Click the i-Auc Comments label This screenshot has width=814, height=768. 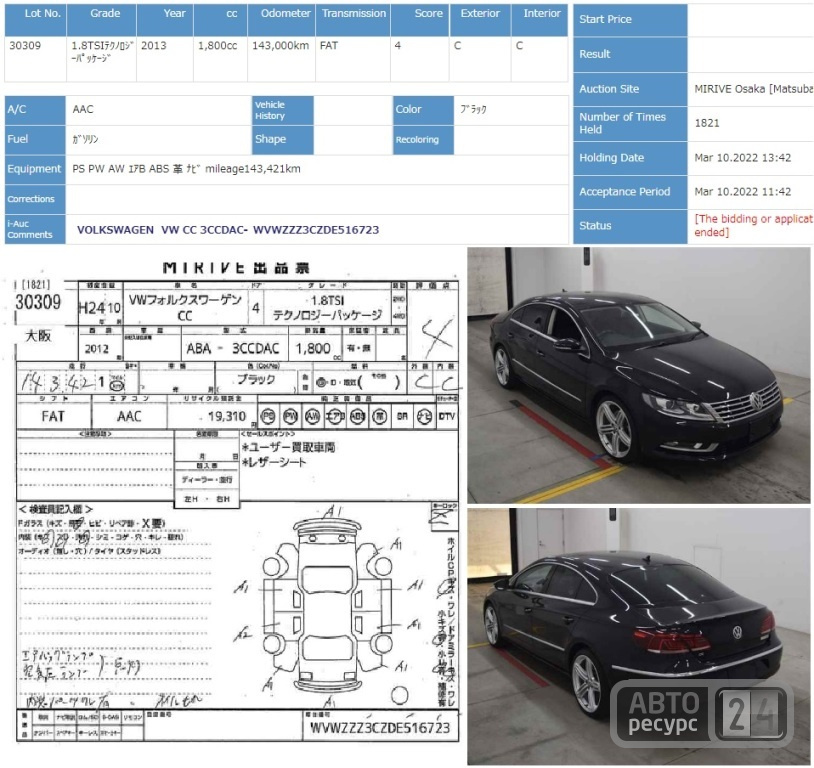(35, 229)
